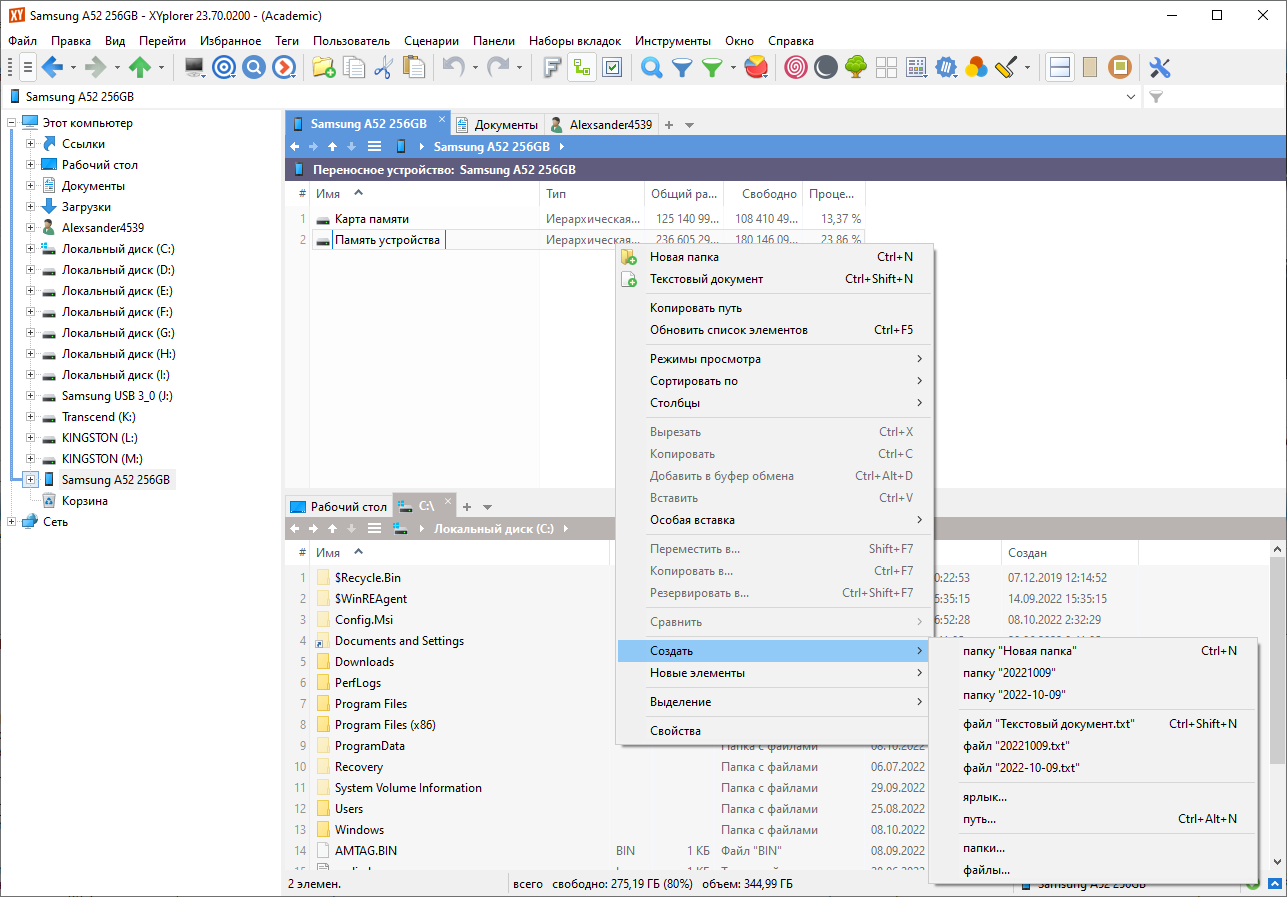This screenshot has width=1287, height=897.
Task: Choose Свойства in context menu
Action: tap(774, 731)
